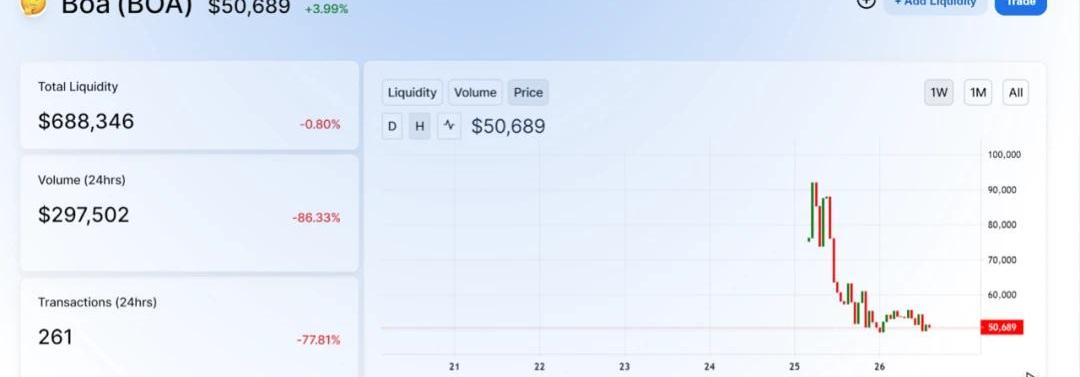Select the Price chart tab
The image size is (1080, 377).
pyautogui.click(x=528, y=92)
